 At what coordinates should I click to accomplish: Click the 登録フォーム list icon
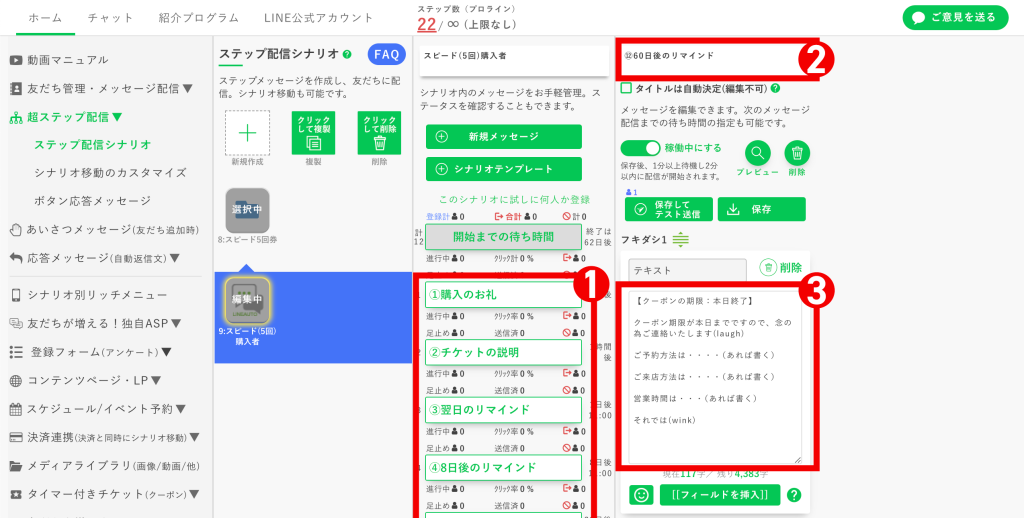(x=16, y=352)
